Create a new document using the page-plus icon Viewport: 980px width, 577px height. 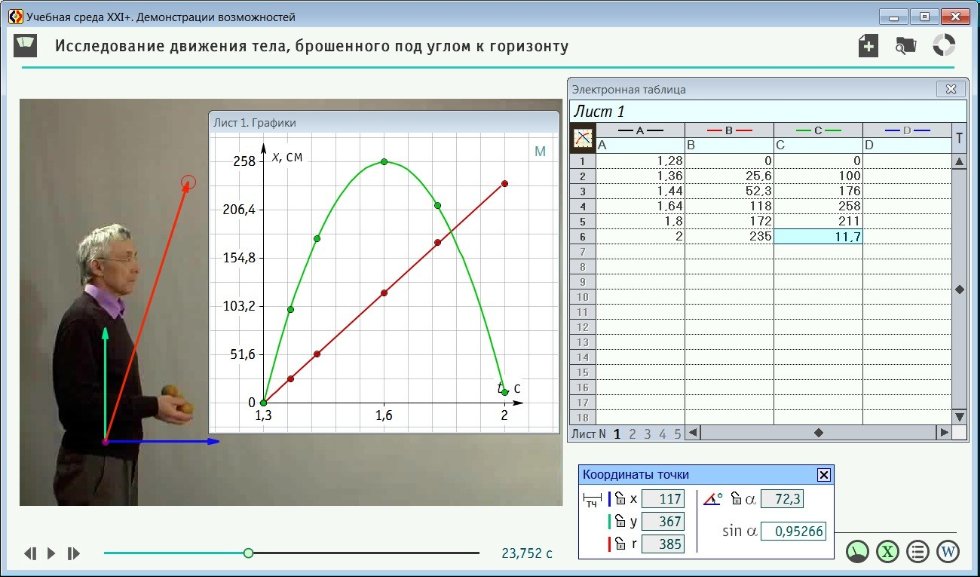pos(869,46)
